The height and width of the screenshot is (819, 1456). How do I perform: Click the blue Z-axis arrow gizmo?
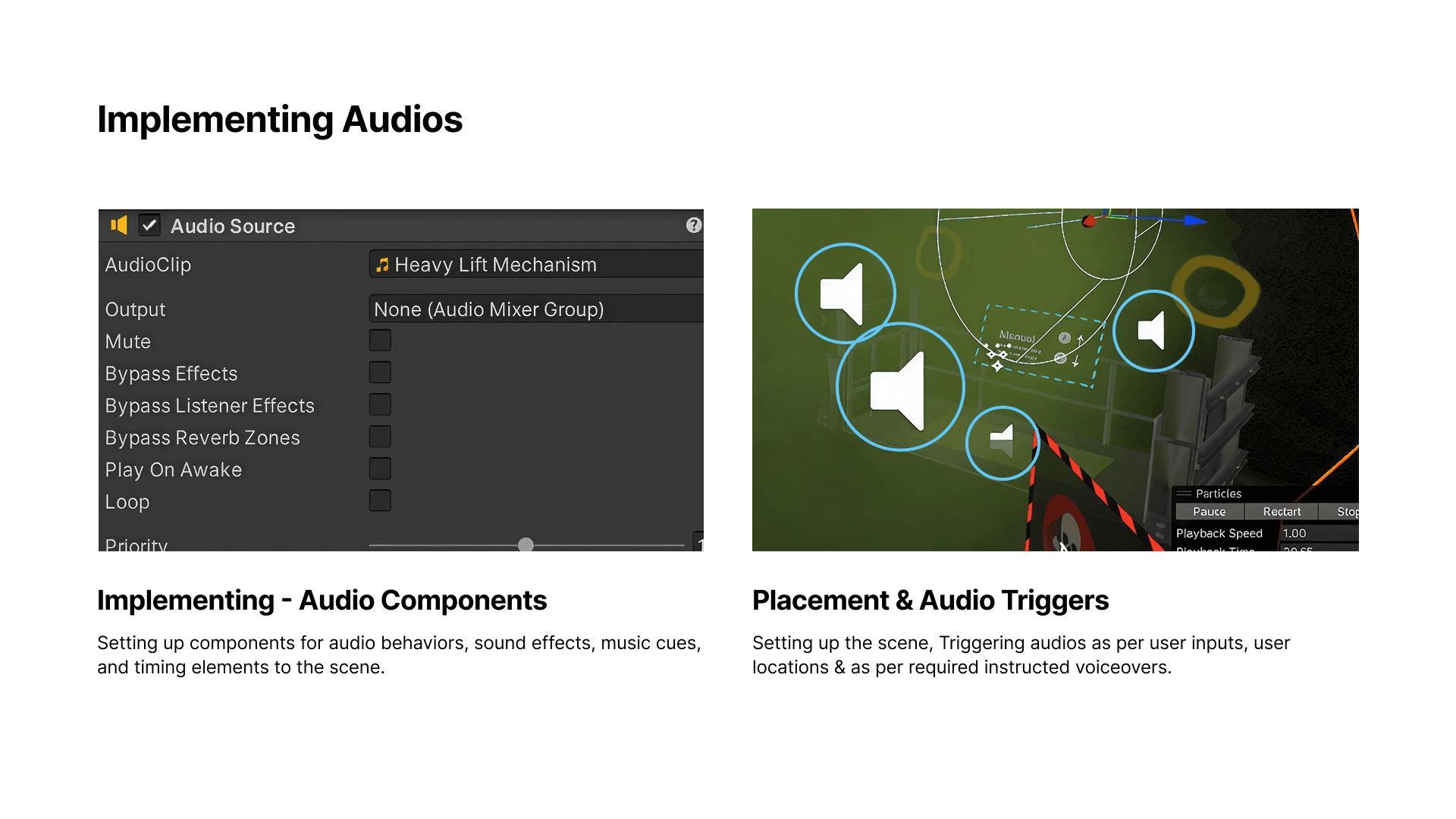(1195, 221)
